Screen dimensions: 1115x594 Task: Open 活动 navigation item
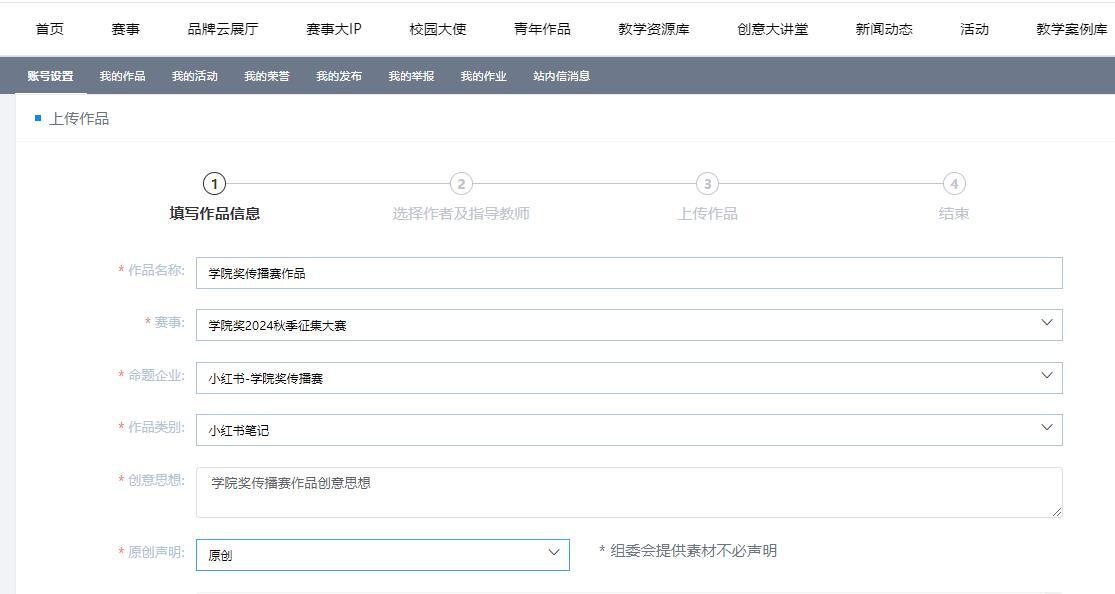[974, 29]
